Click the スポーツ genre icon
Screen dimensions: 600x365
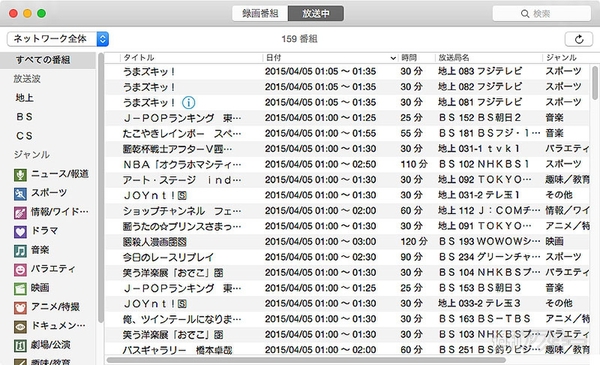(x=20, y=194)
